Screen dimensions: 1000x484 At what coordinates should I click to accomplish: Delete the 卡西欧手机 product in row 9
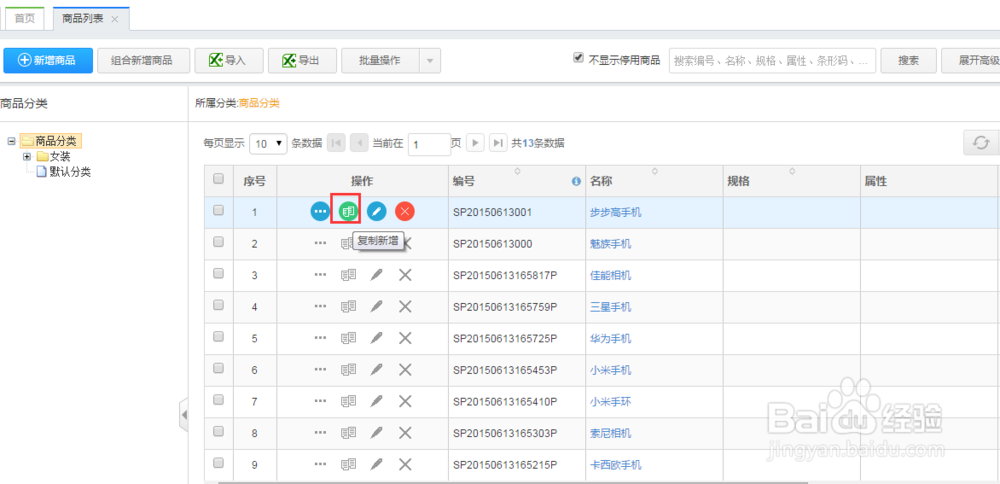pyautogui.click(x=405, y=464)
